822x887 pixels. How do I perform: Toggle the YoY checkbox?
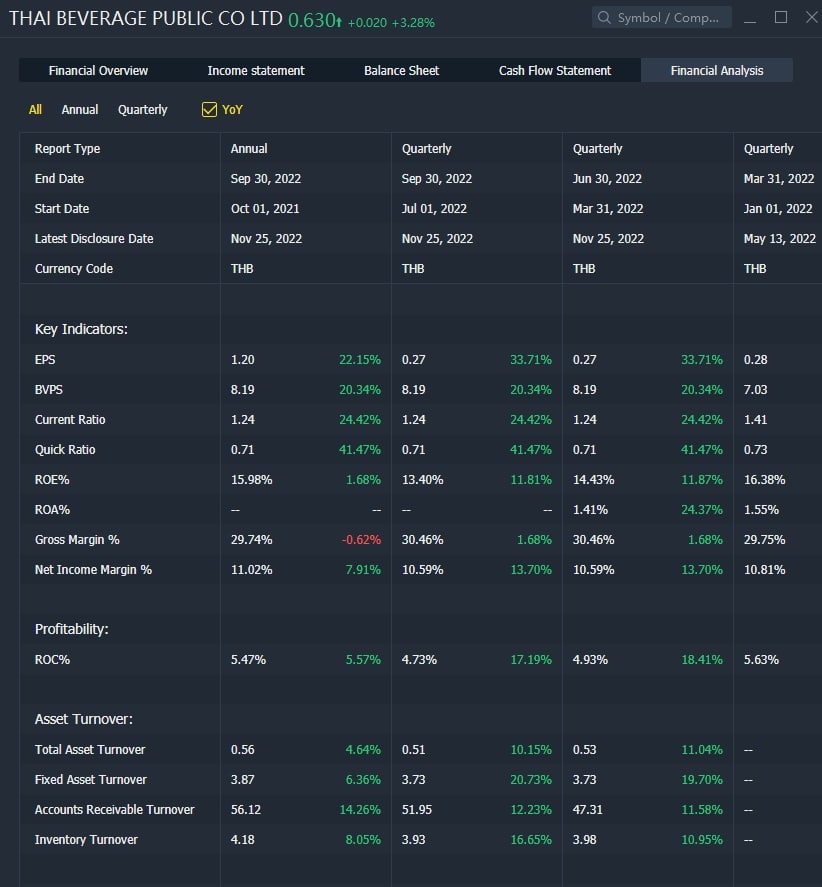tap(209, 109)
